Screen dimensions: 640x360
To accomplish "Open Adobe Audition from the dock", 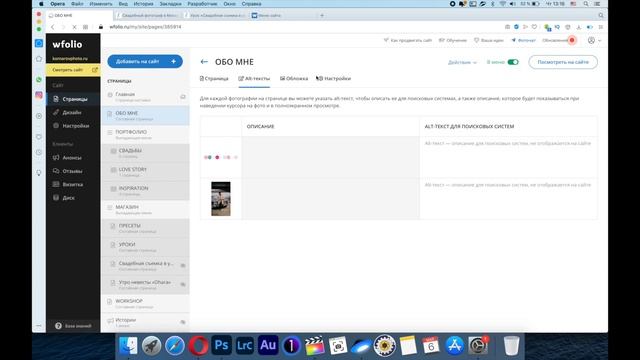I will click(x=268, y=345).
